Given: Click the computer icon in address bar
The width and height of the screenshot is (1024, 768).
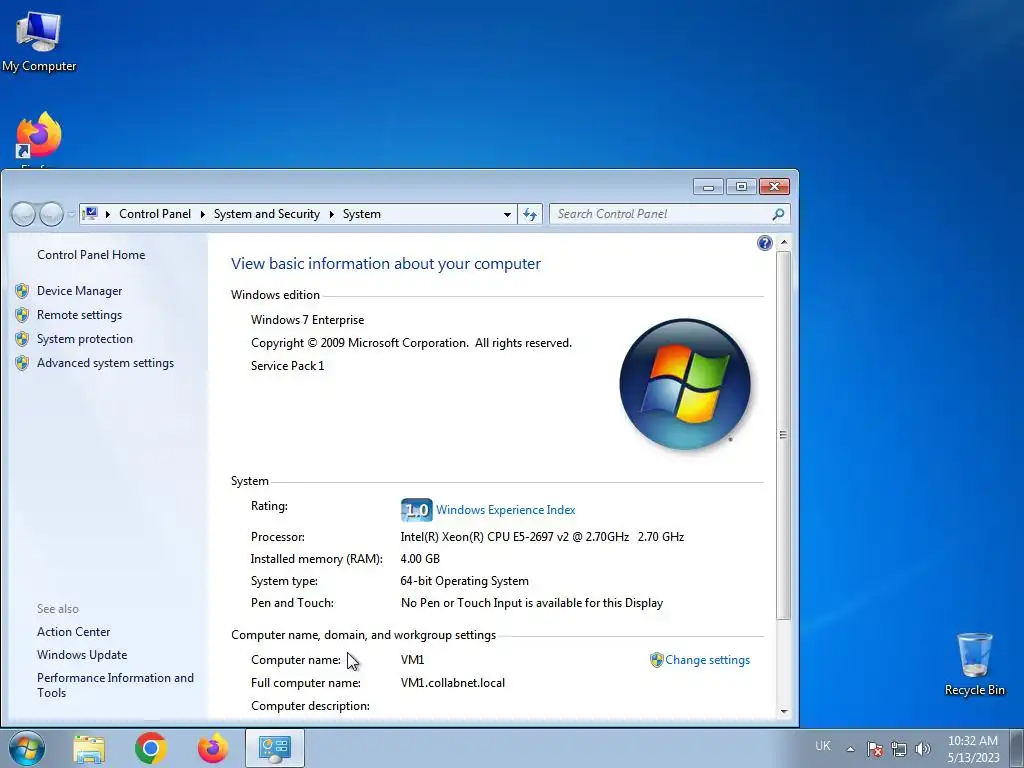Looking at the screenshot, I should [x=91, y=214].
